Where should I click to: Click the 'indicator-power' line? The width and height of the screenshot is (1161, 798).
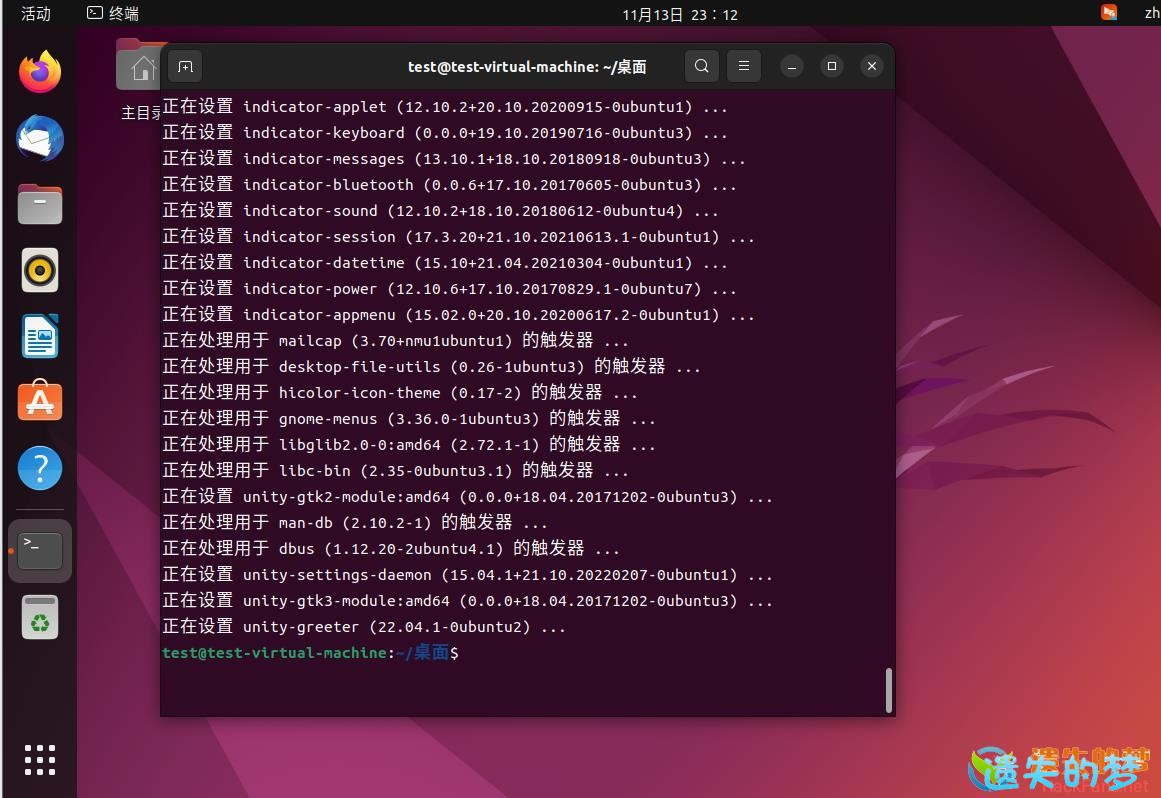pyautogui.click(x=449, y=288)
